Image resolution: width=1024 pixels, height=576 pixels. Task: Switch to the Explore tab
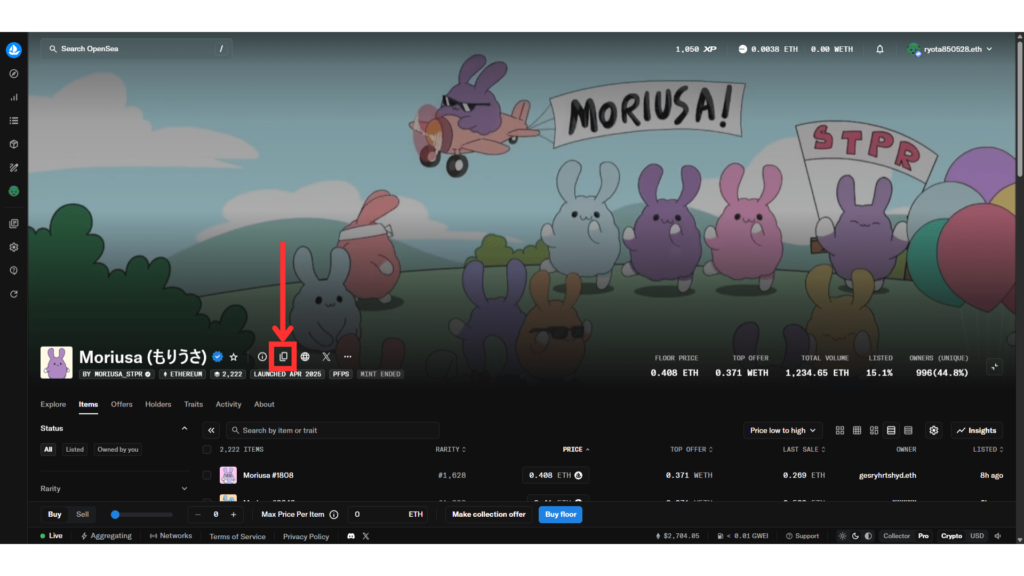53,404
